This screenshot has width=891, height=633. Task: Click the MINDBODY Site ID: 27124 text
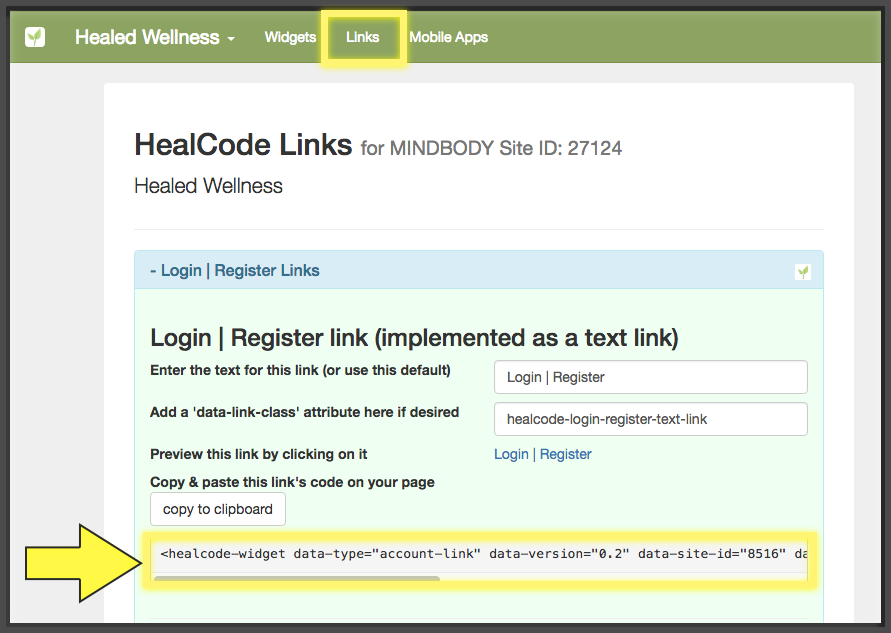(506, 148)
